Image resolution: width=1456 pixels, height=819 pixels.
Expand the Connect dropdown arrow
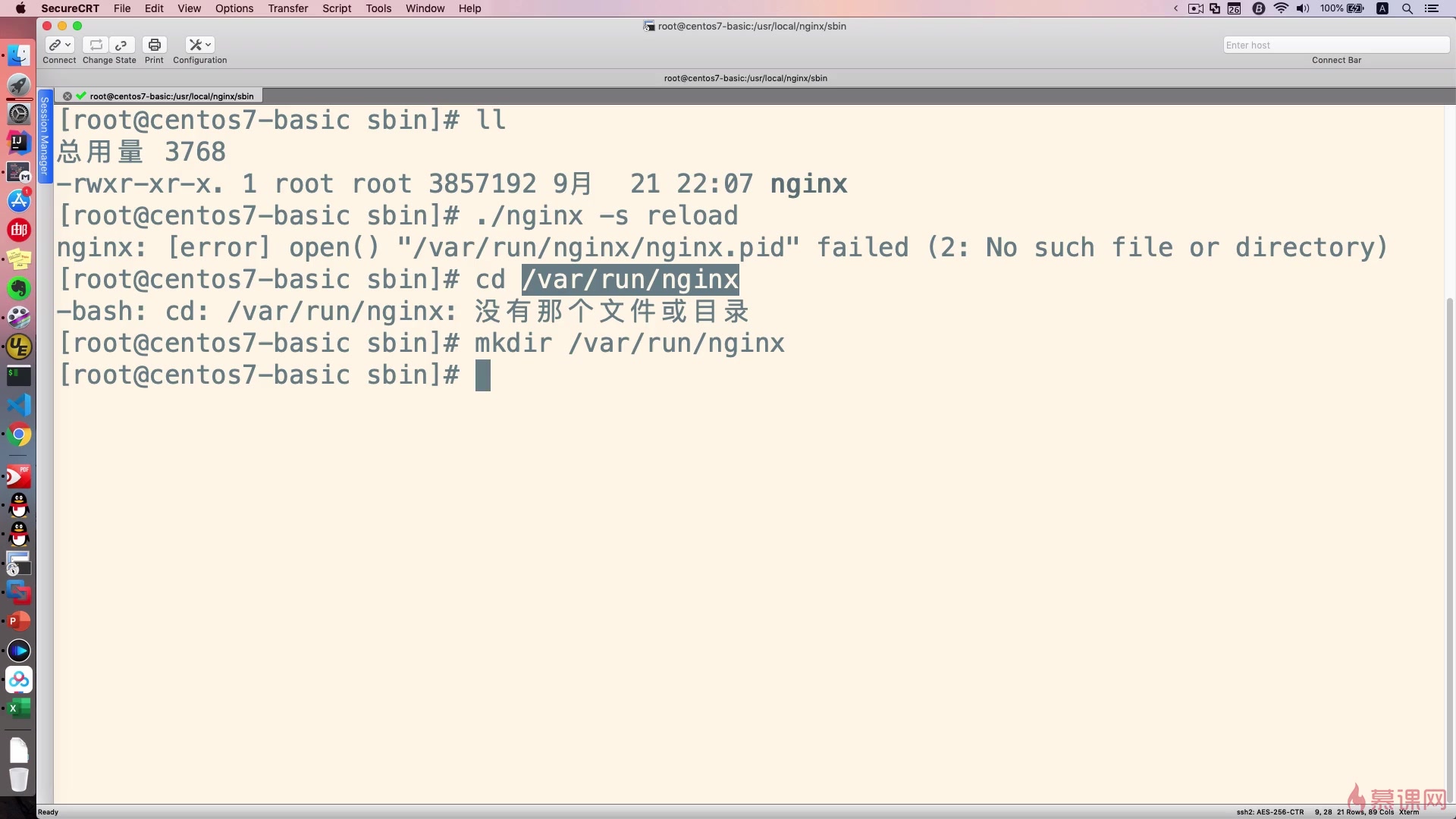(x=68, y=45)
